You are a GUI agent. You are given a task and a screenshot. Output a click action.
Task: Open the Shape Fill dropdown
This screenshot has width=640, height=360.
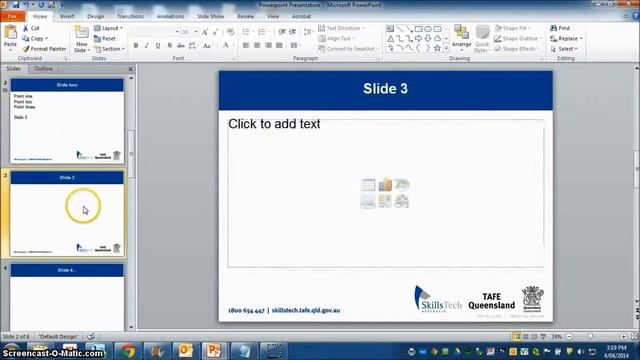click(x=513, y=28)
